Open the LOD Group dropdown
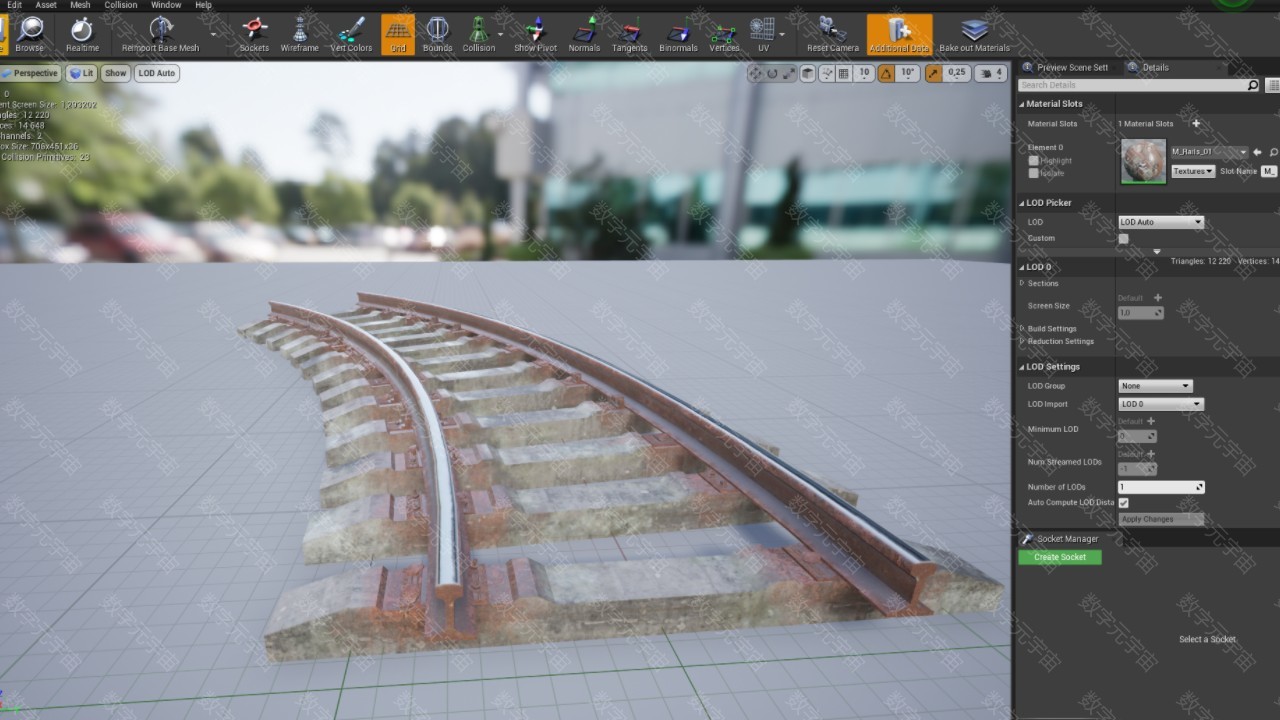1280x720 pixels. tap(1155, 386)
